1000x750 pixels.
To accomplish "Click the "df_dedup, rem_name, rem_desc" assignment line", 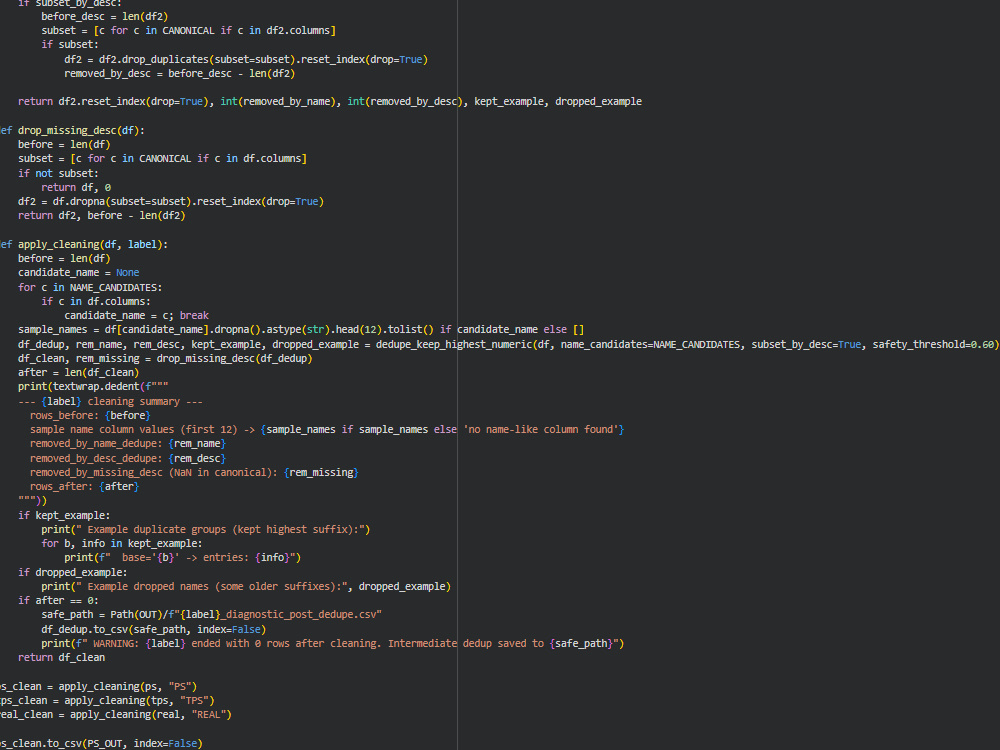I will tap(508, 344).
